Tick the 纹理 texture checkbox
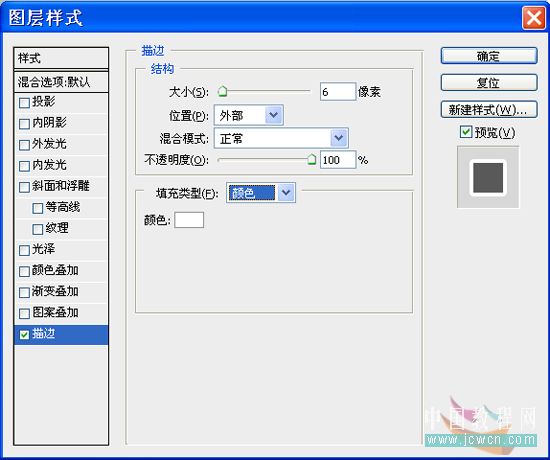Image resolution: width=550 pixels, height=460 pixels. pyautogui.click(x=38, y=229)
